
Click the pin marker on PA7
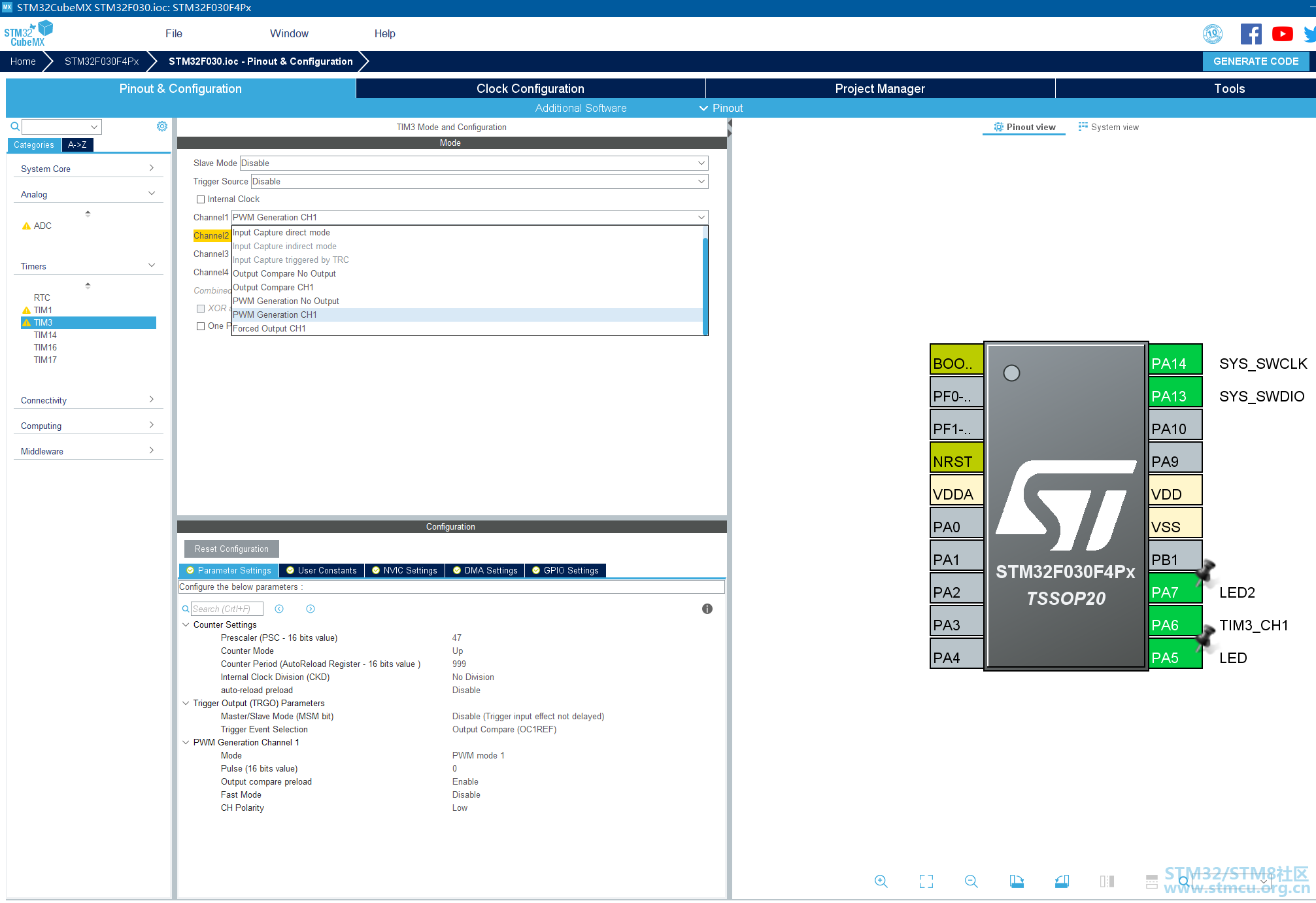1206,573
